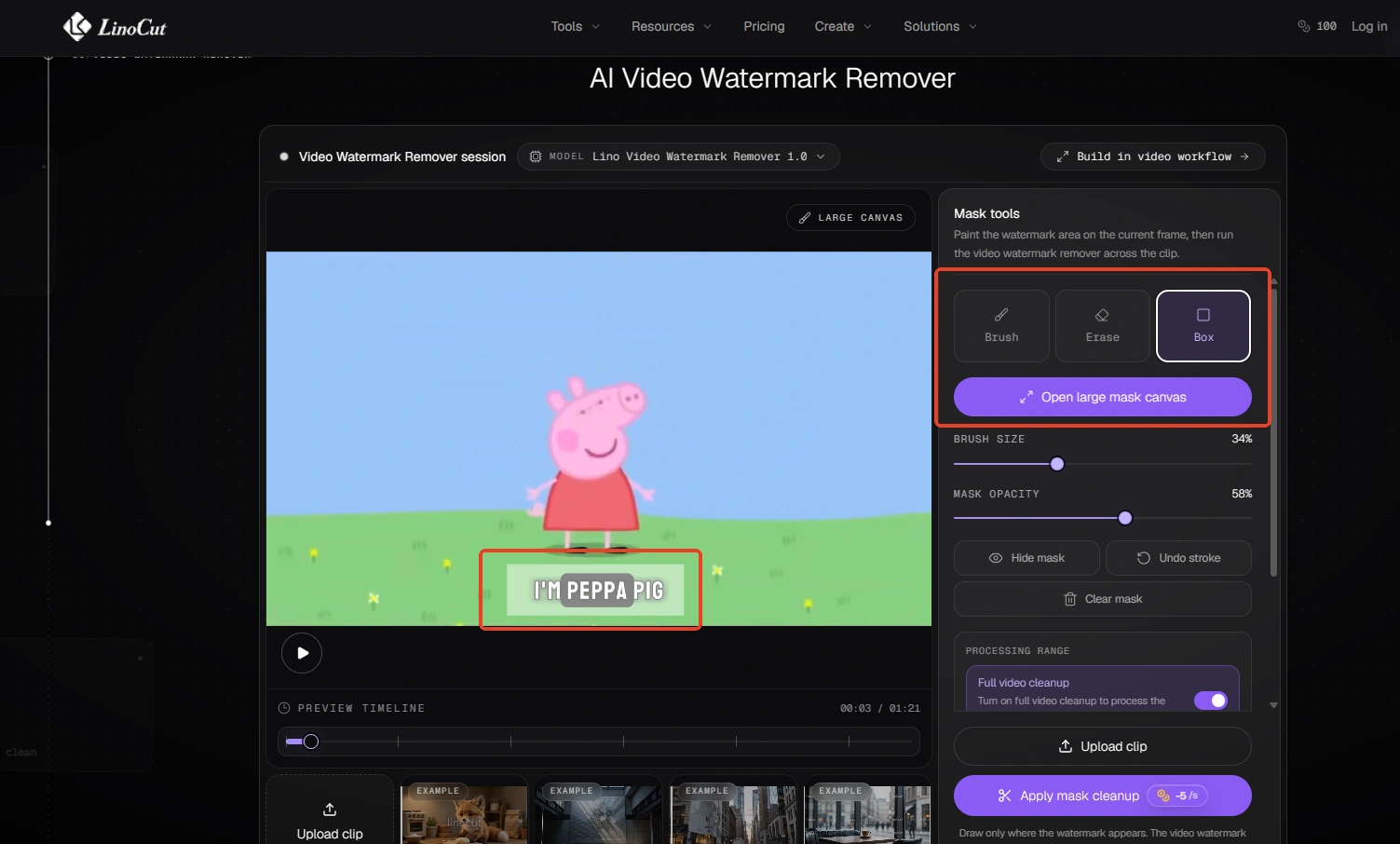The width and height of the screenshot is (1400, 844).
Task: Upload clip below the timeline
Action: 330,810
